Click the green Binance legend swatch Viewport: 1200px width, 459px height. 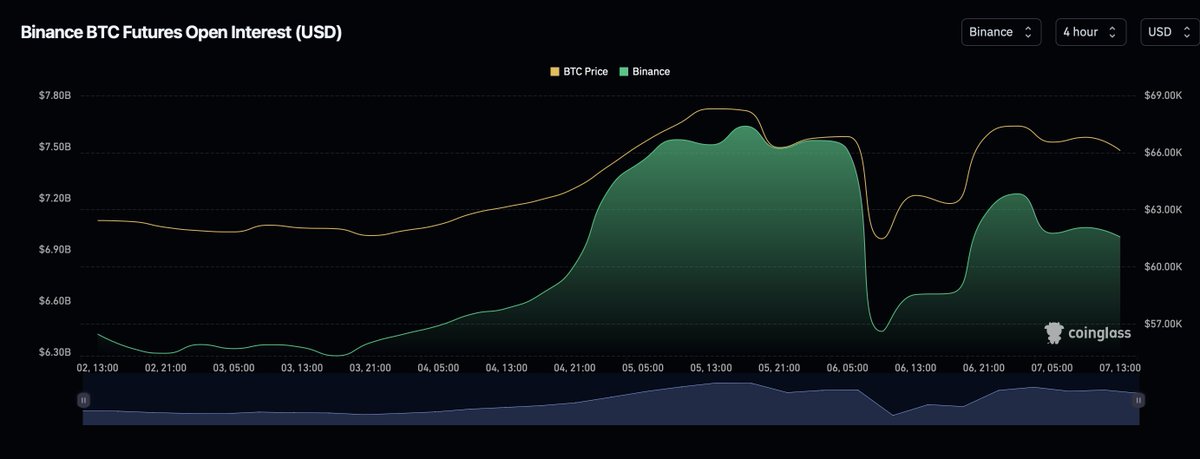[624, 72]
